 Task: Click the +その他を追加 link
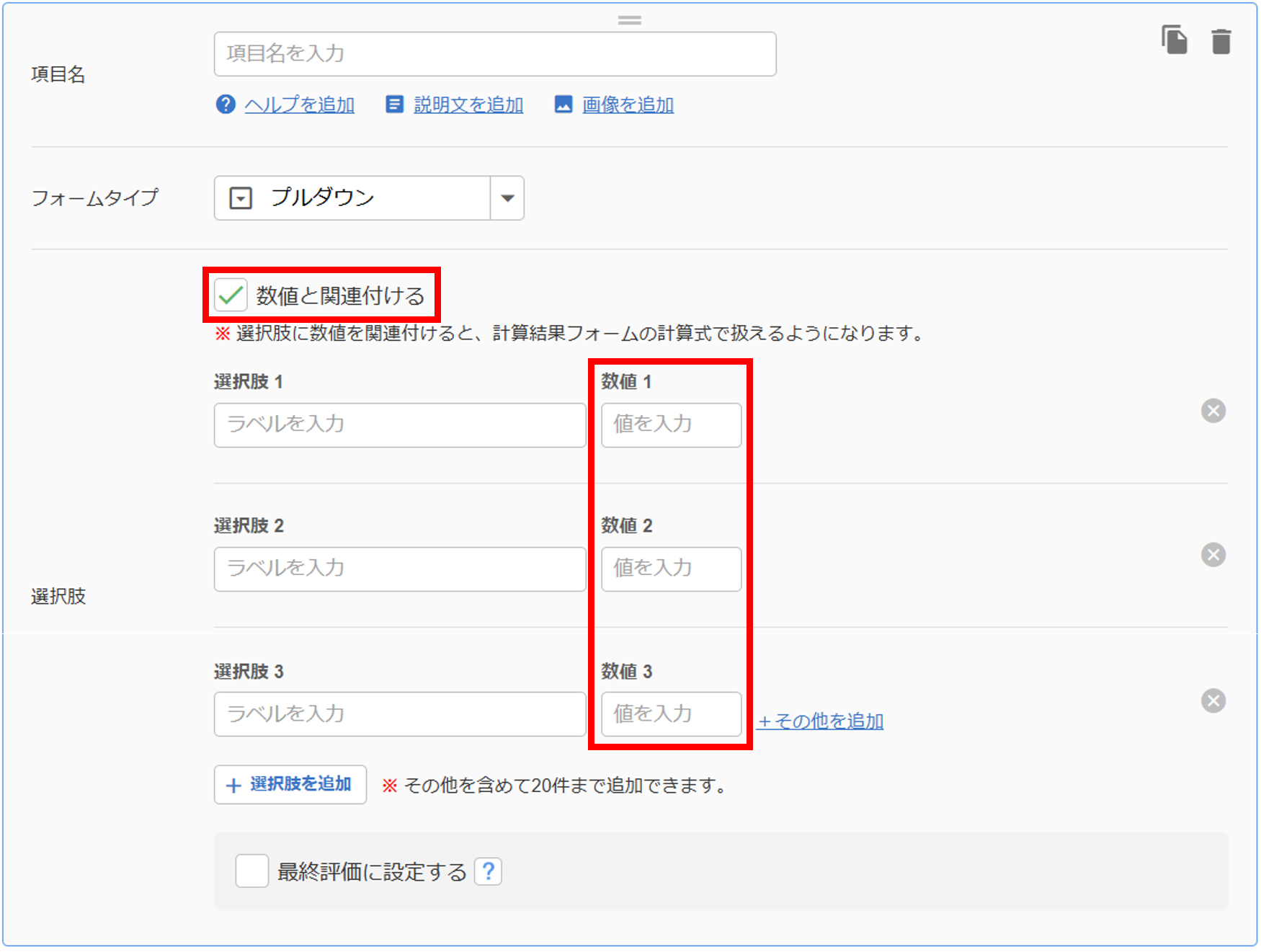coord(820,721)
